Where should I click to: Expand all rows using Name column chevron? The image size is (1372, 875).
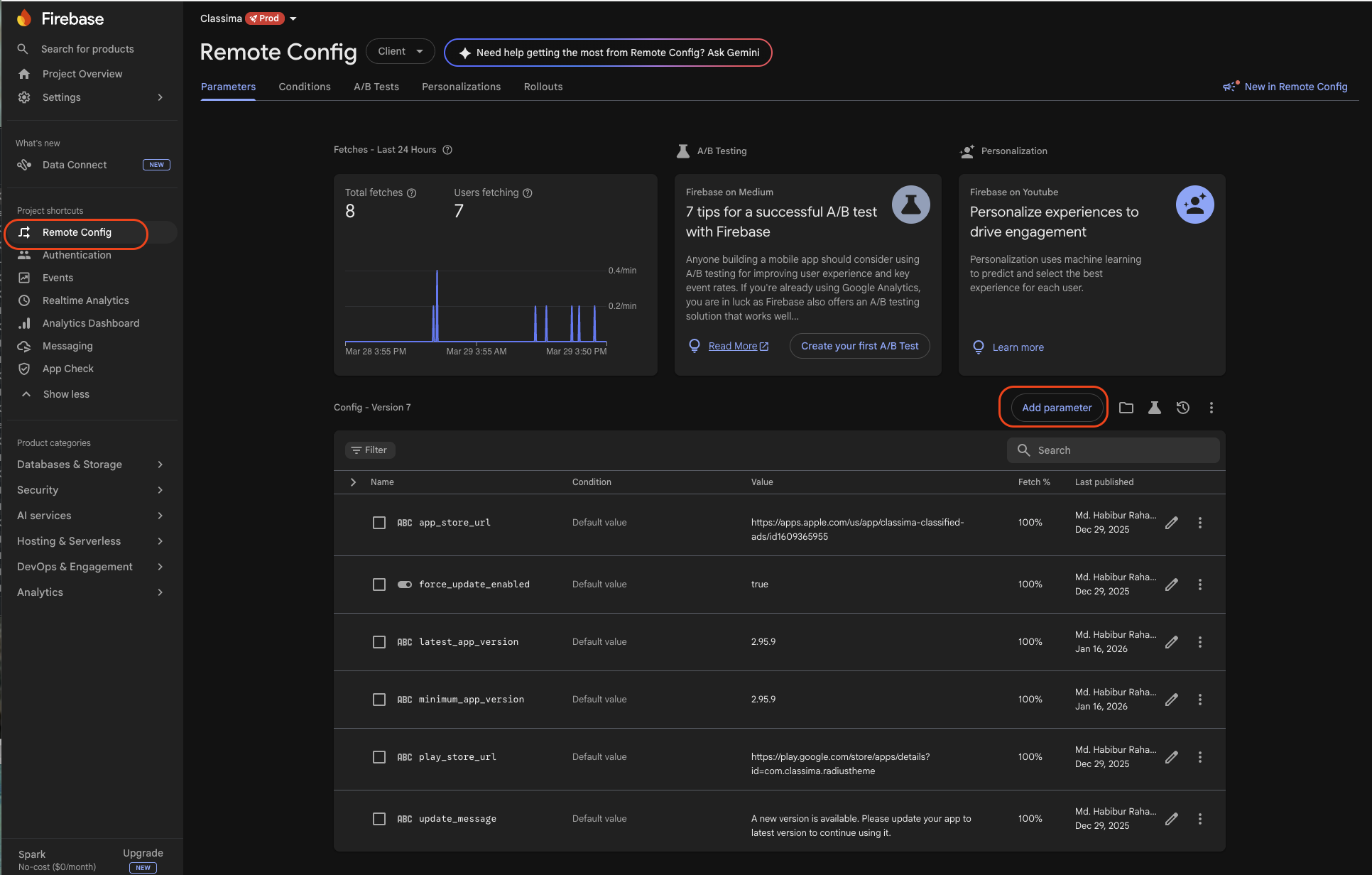[353, 482]
